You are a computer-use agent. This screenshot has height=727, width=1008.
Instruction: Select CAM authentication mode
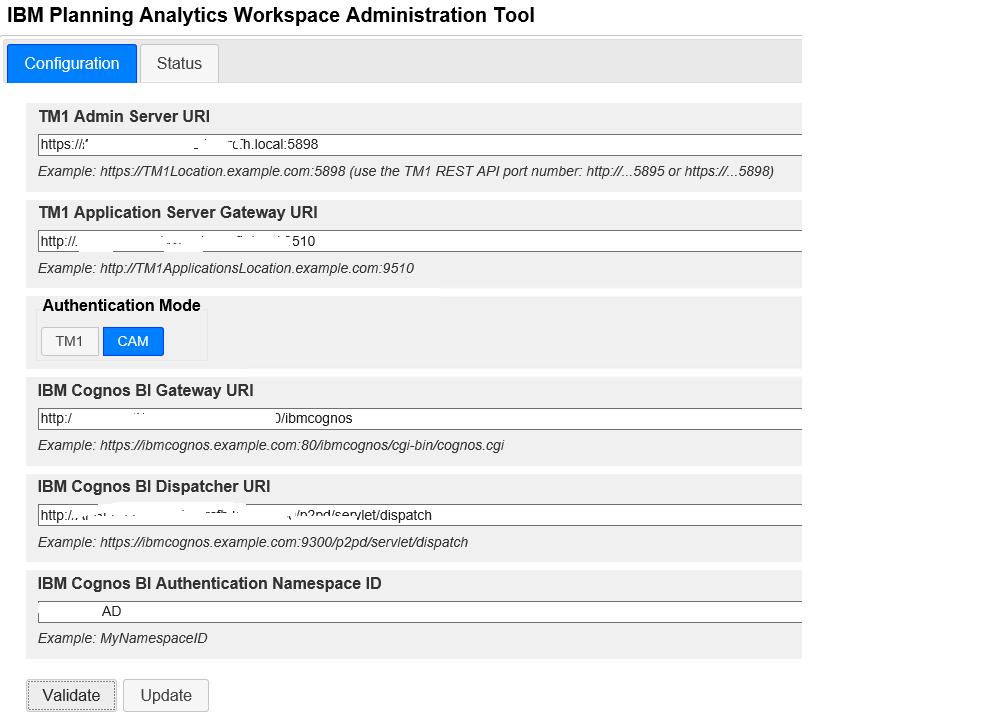click(133, 341)
